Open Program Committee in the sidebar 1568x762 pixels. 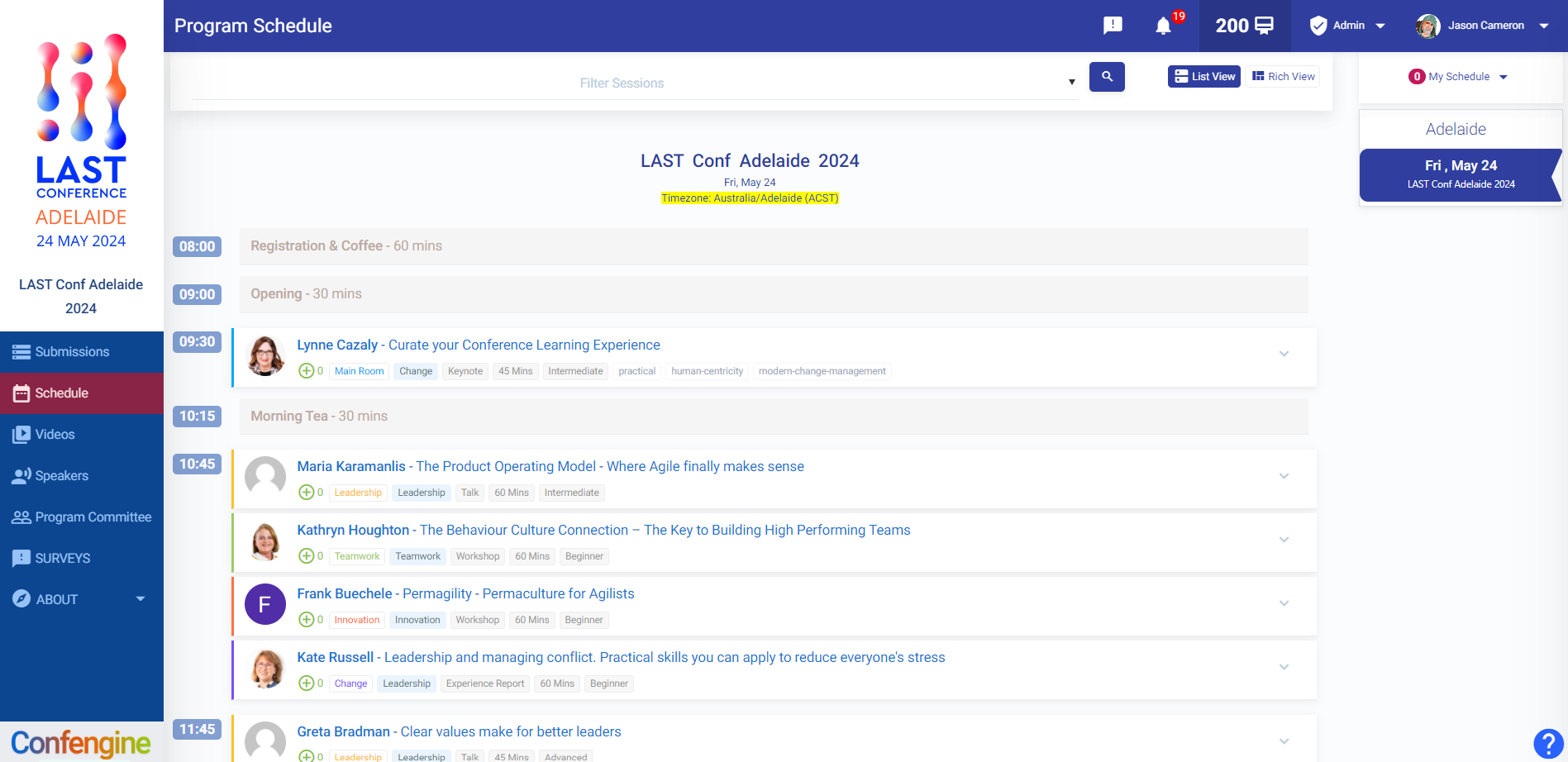(82, 517)
